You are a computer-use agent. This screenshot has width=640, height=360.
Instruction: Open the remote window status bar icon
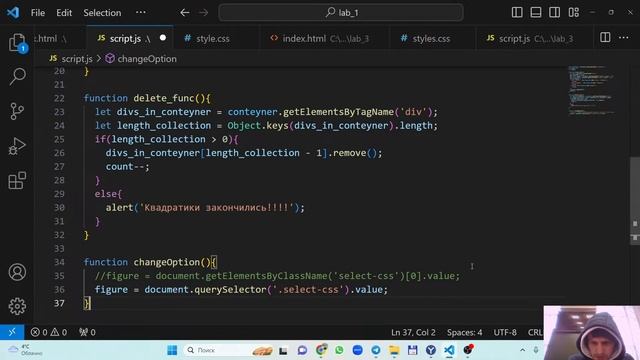tap(12, 332)
